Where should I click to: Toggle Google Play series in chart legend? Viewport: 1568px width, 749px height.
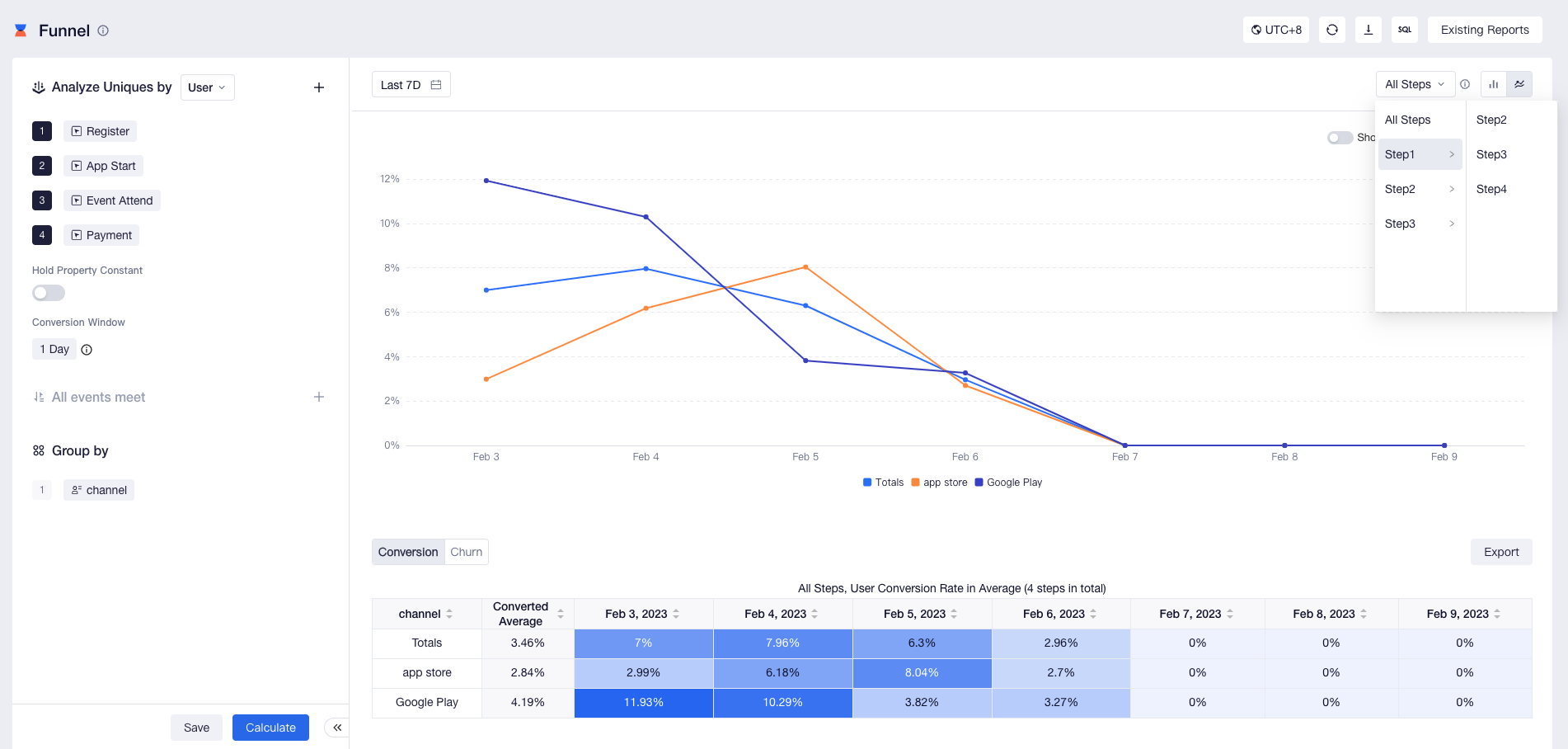1008,483
